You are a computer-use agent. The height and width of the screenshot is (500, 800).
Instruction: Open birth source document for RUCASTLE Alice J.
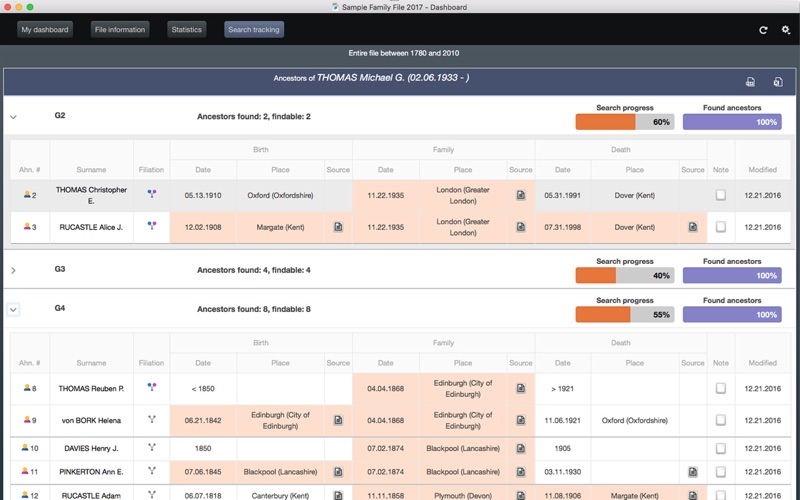(x=338, y=227)
